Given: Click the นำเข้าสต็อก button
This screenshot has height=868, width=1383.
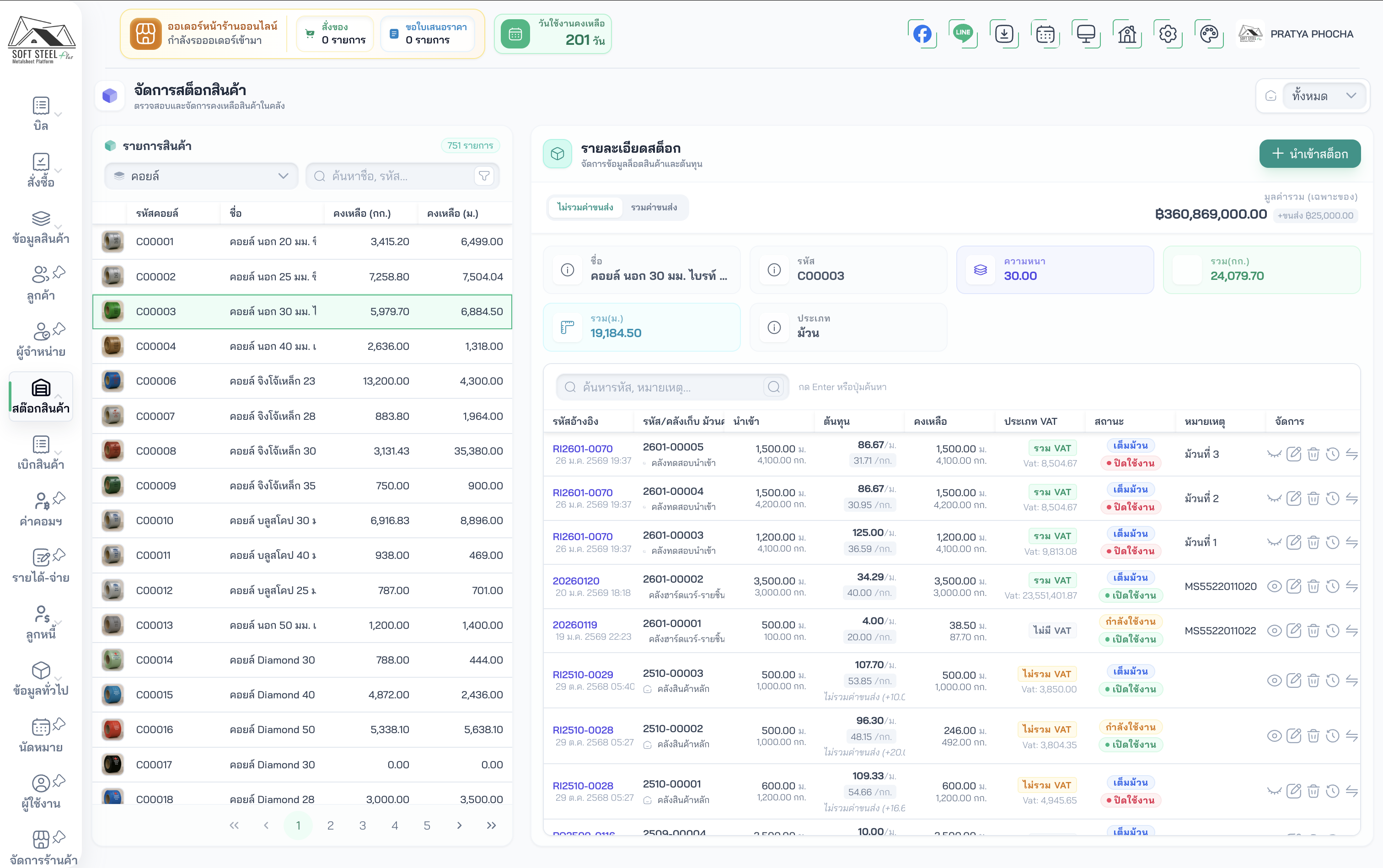Looking at the screenshot, I should (1309, 154).
